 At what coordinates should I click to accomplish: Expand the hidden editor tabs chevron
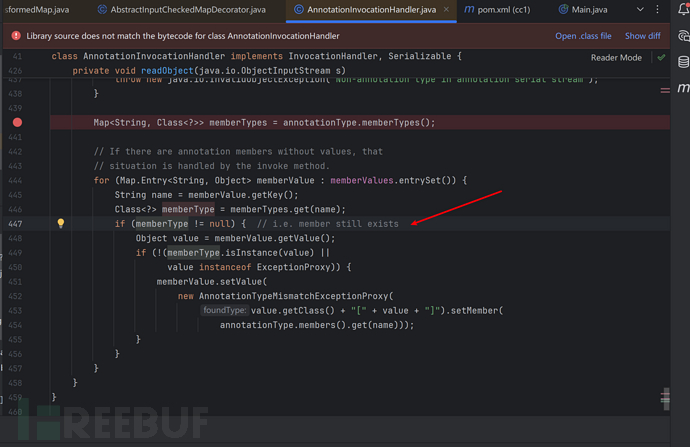(x=640, y=9)
